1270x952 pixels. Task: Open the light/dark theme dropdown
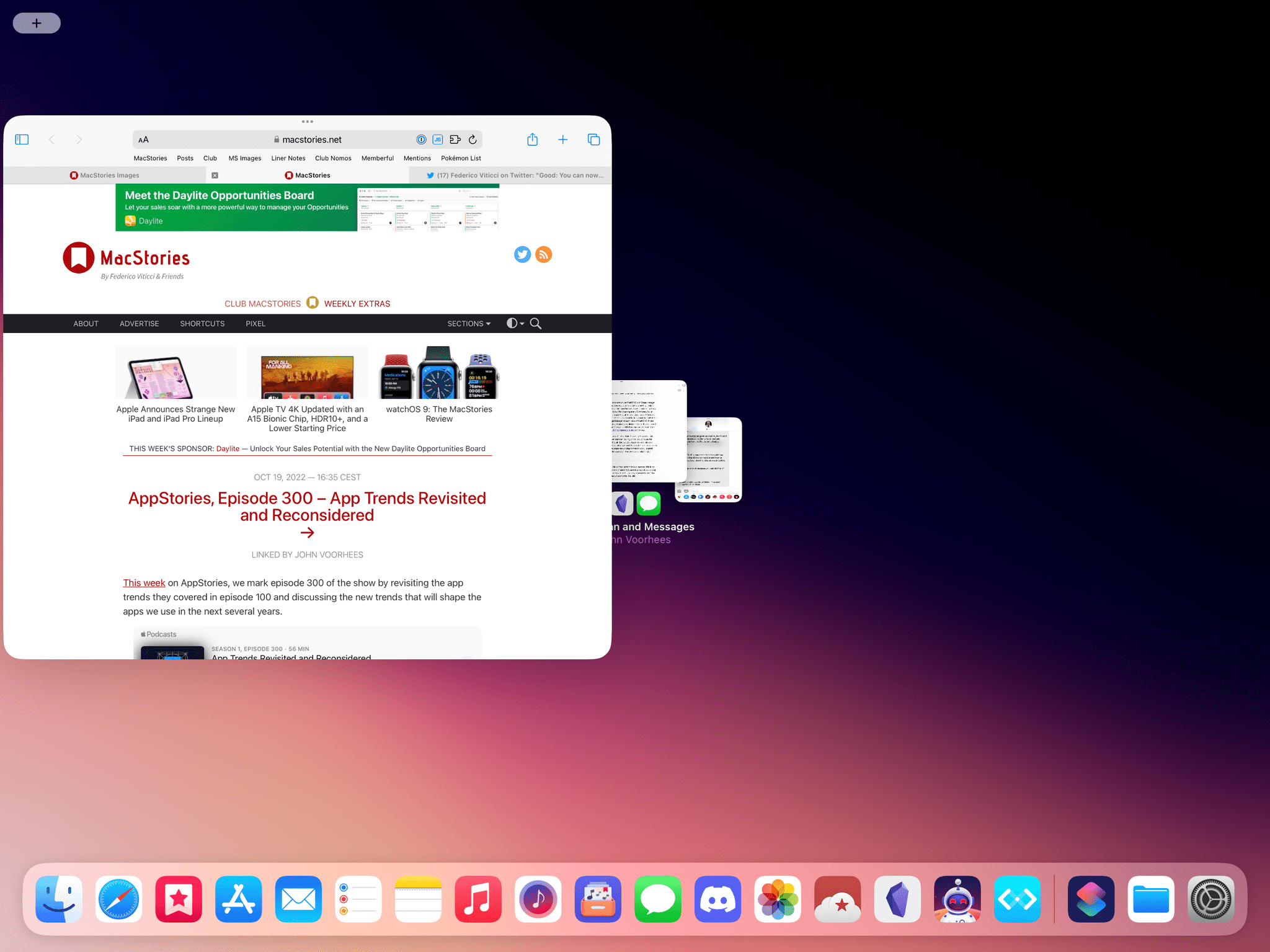(x=515, y=323)
